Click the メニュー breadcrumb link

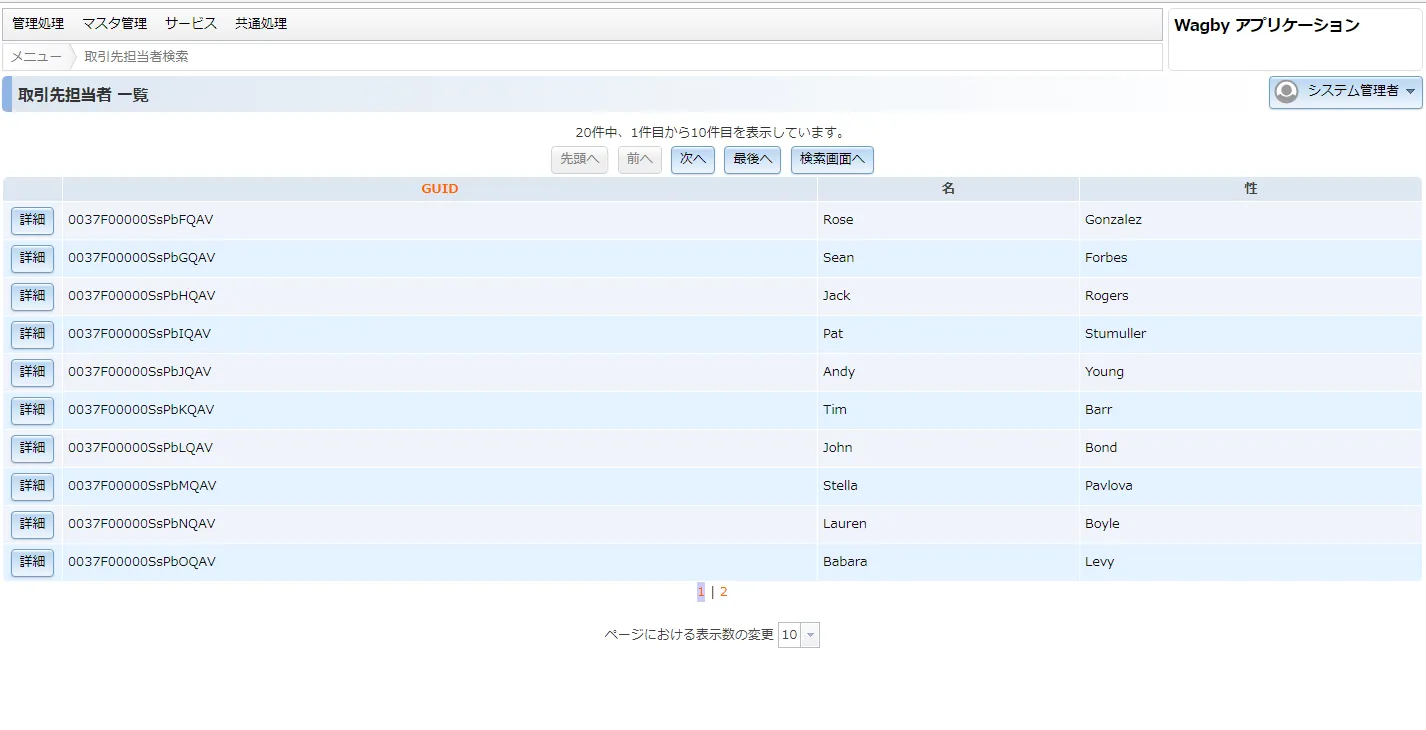coord(36,57)
